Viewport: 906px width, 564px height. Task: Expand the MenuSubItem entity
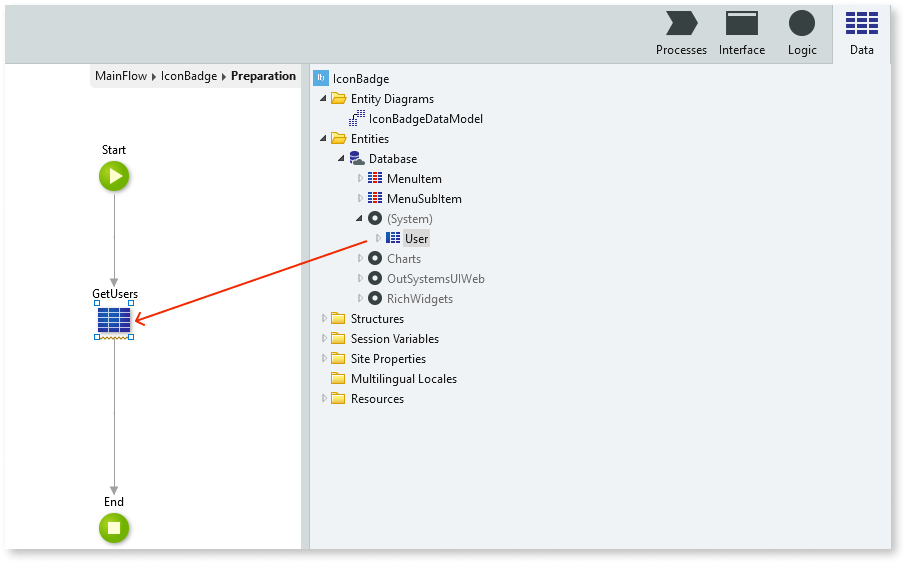(x=360, y=198)
